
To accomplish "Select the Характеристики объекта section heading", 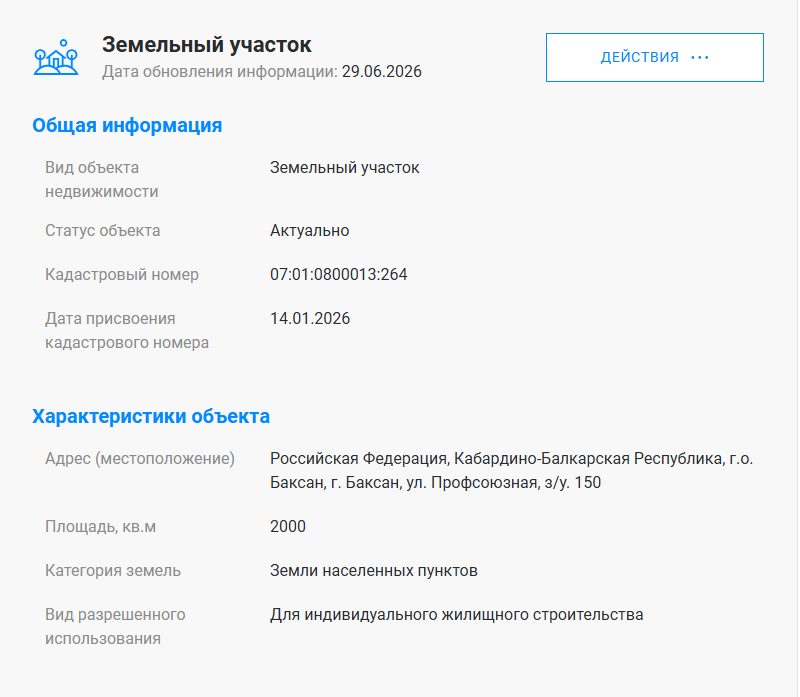I will point(151,416).
